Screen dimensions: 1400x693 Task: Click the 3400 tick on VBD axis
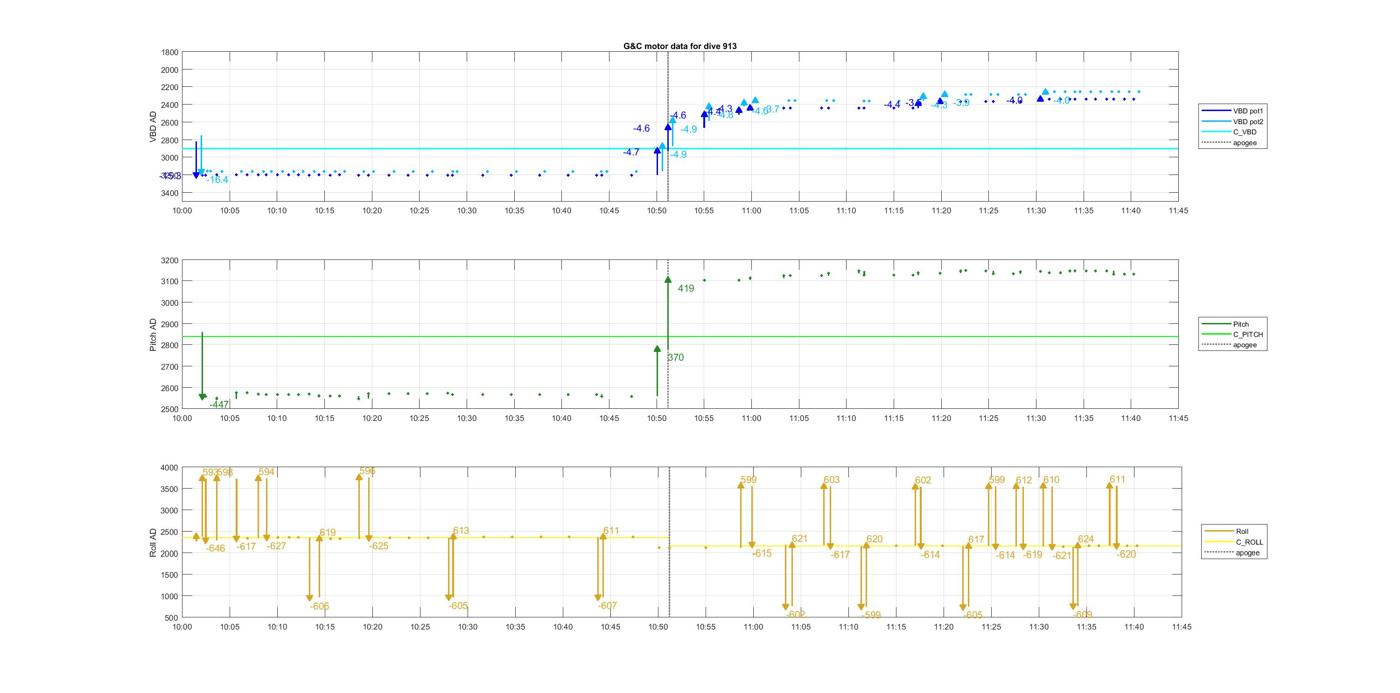tap(170, 192)
